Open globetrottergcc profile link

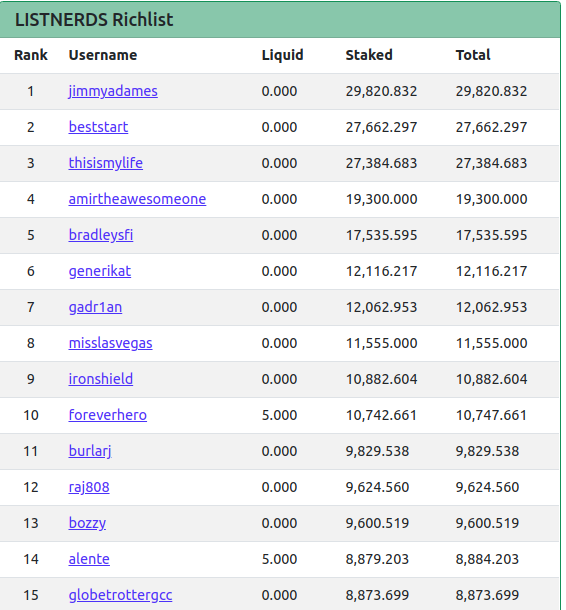120,595
